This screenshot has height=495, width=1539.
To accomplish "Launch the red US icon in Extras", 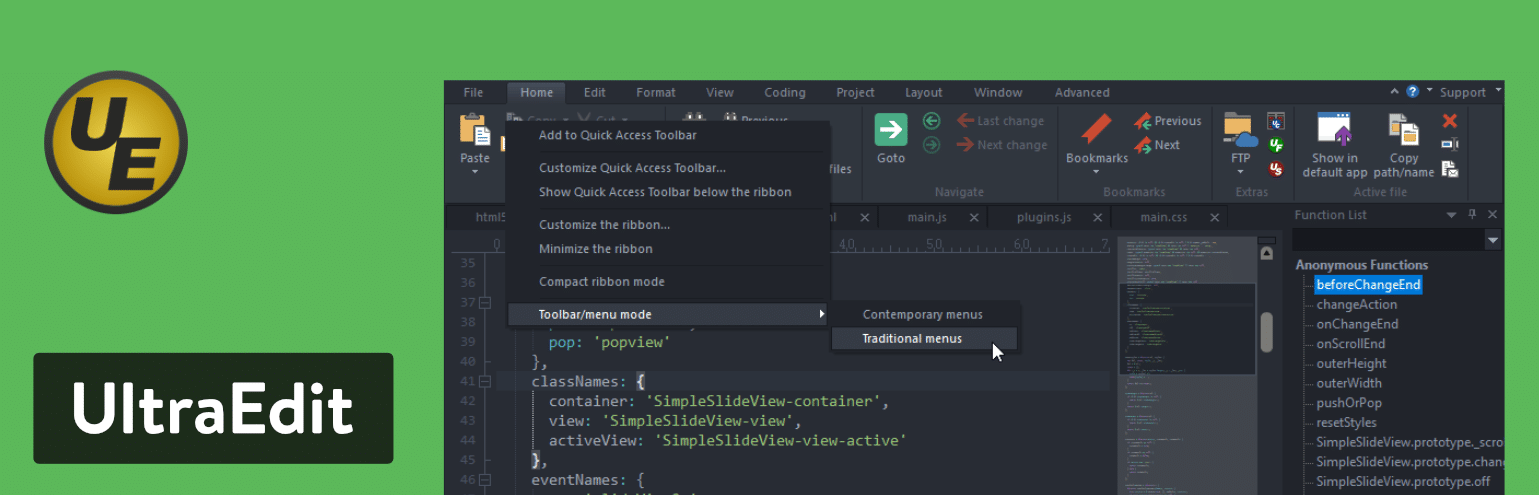I will click(x=1276, y=169).
